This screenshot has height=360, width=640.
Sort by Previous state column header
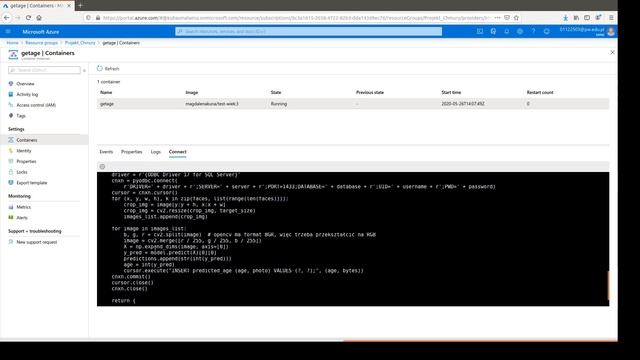[x=370, y=93]
